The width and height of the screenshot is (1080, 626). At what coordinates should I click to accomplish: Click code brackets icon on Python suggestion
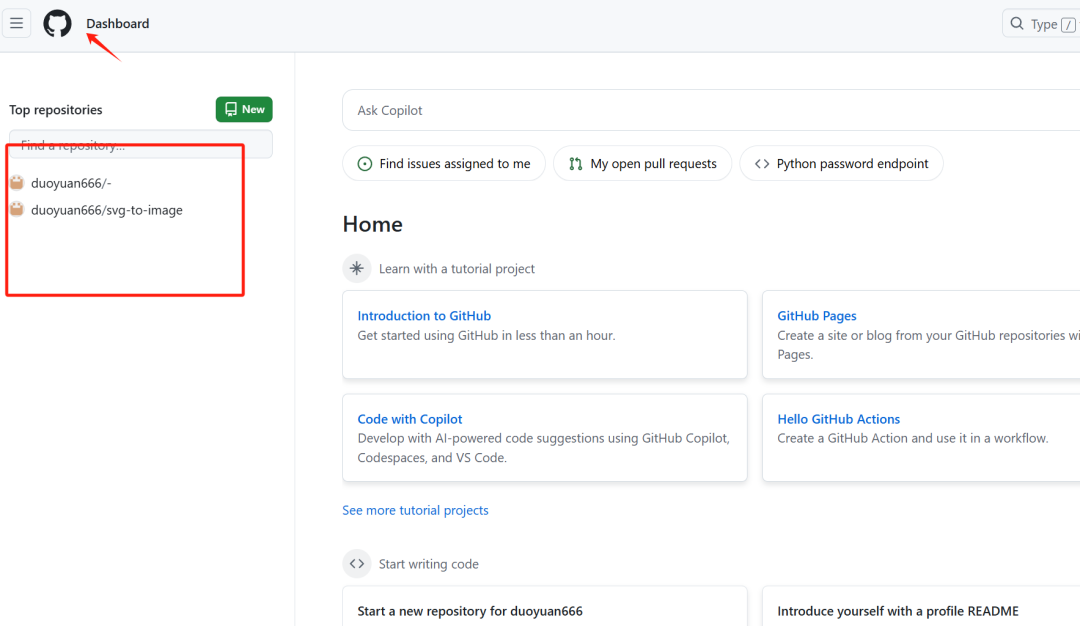pos(762,164)
